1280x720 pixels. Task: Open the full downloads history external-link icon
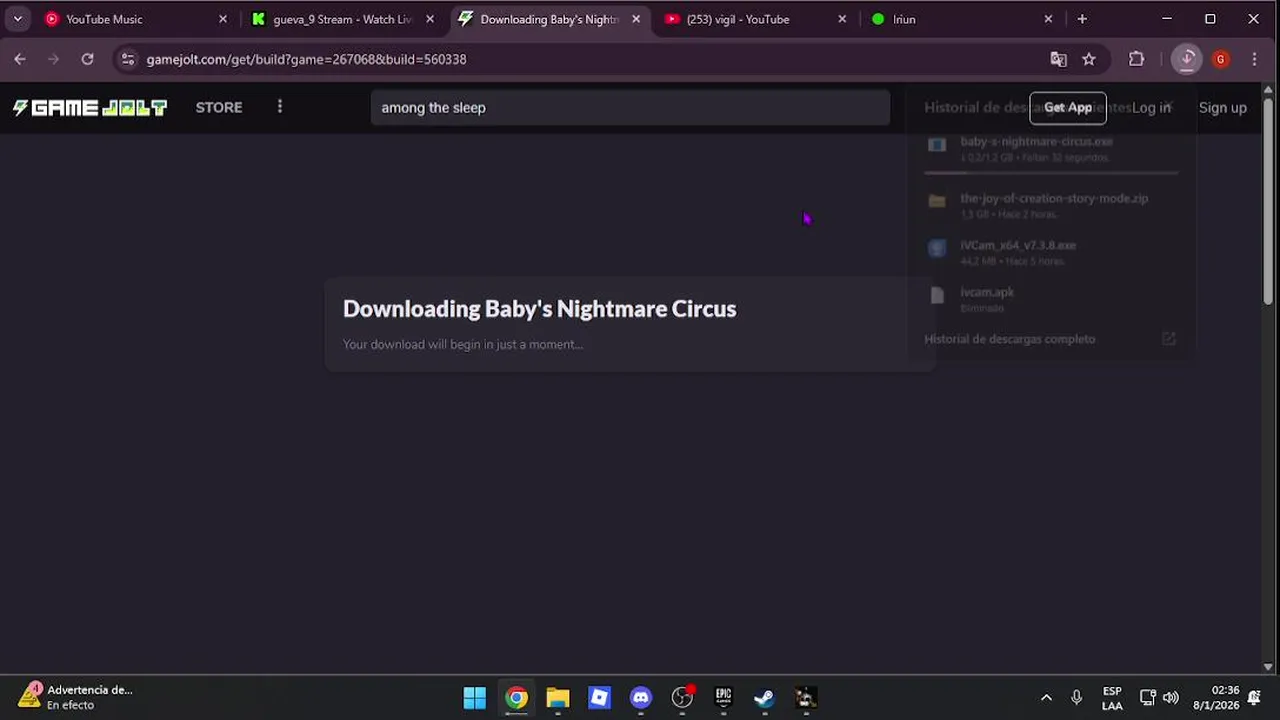tap(1168, 339)
